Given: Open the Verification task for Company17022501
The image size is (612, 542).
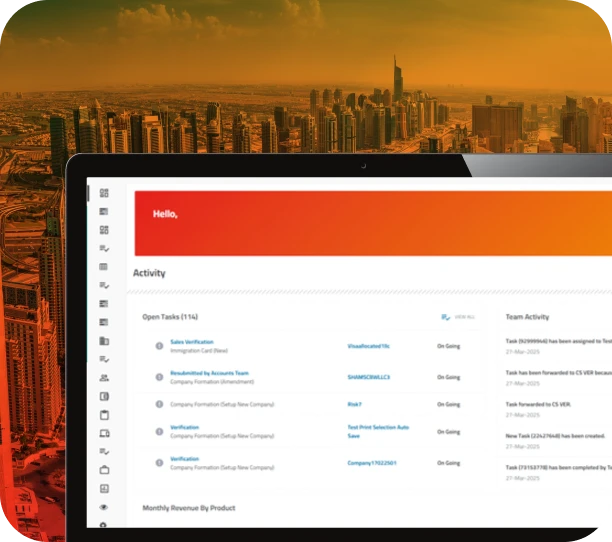Looking at the screenshot, I should (184, 459).
